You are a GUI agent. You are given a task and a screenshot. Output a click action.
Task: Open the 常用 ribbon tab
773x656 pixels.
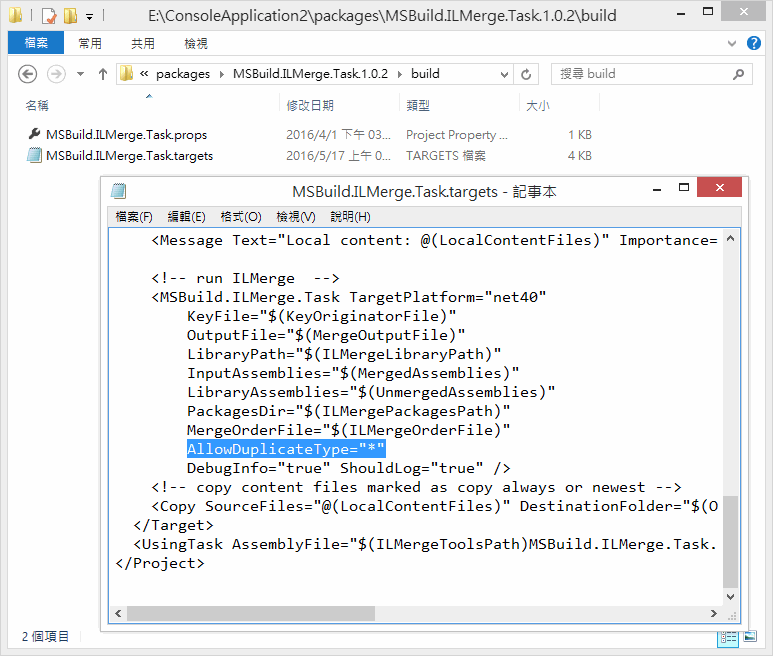[90, 43]
